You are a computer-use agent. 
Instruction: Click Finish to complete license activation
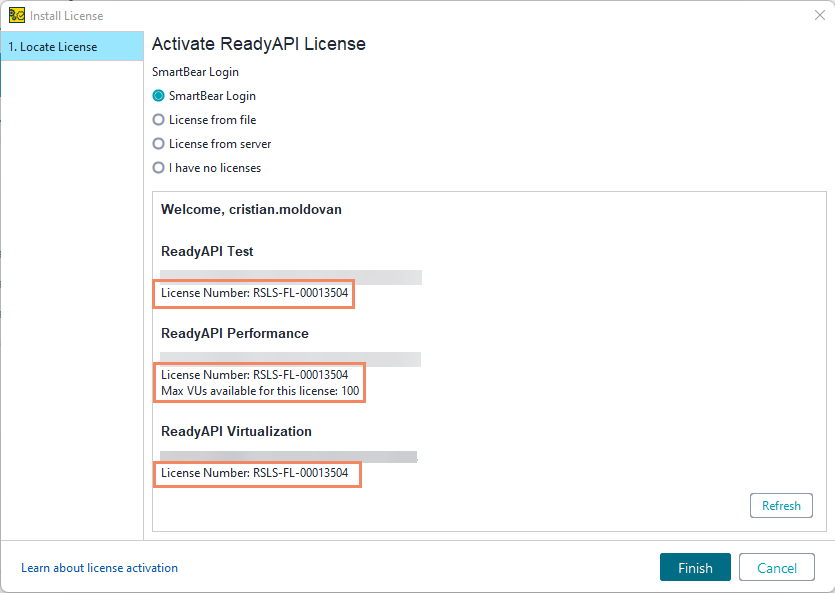click(x=695, y=567)
